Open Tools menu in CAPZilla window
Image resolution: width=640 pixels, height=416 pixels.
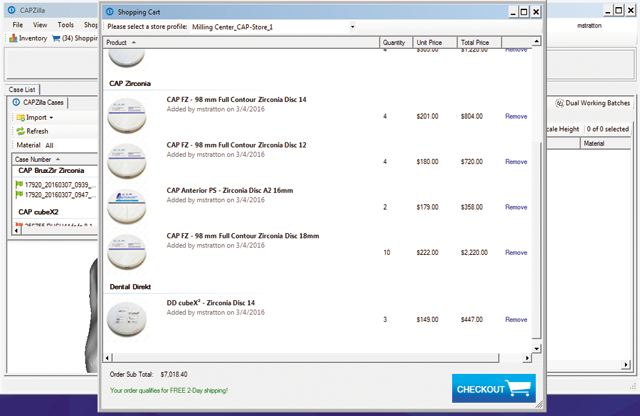pyautogui.click(x=65, y=25)
